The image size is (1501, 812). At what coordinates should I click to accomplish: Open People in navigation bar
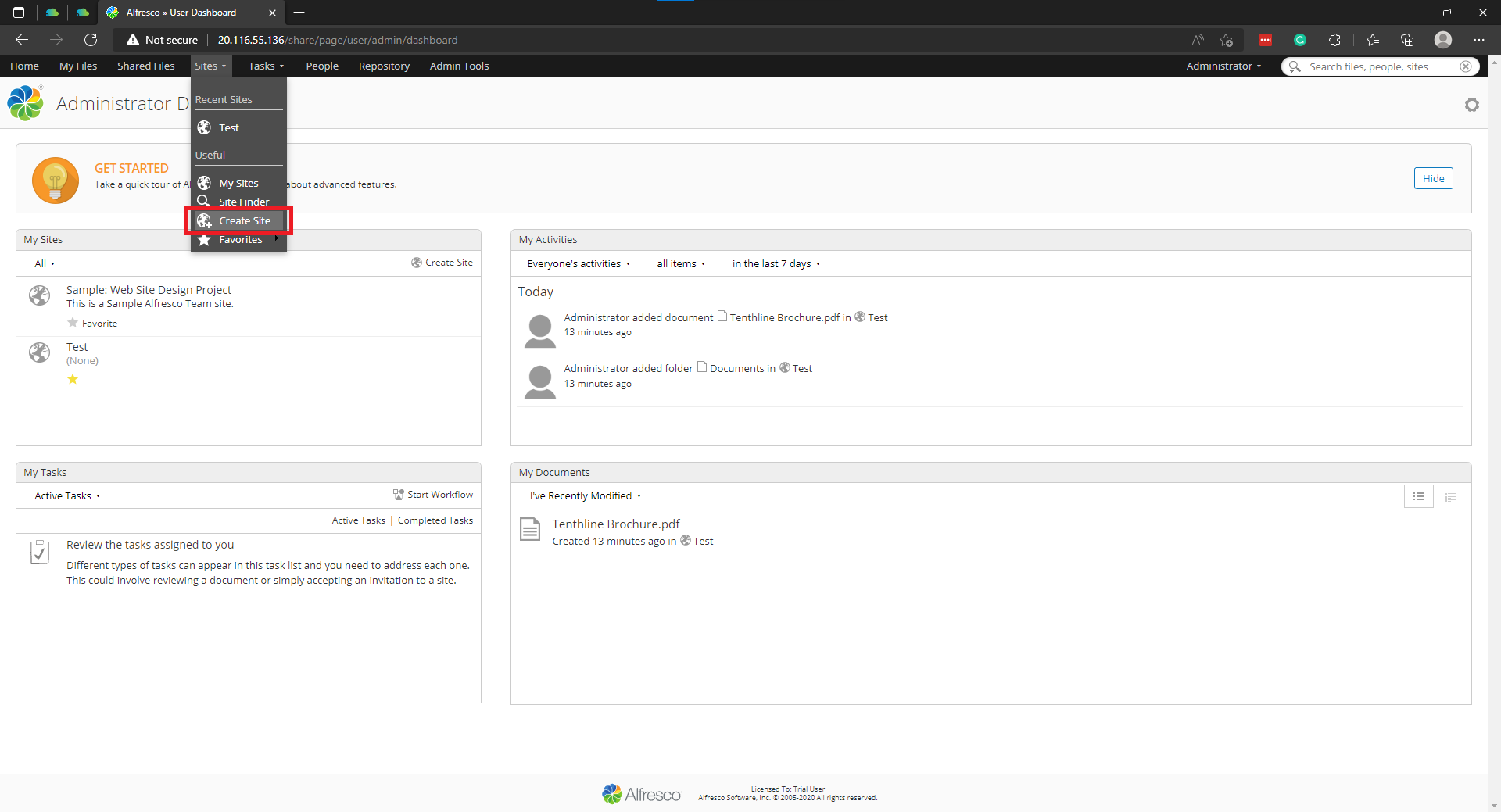(322, 66)
